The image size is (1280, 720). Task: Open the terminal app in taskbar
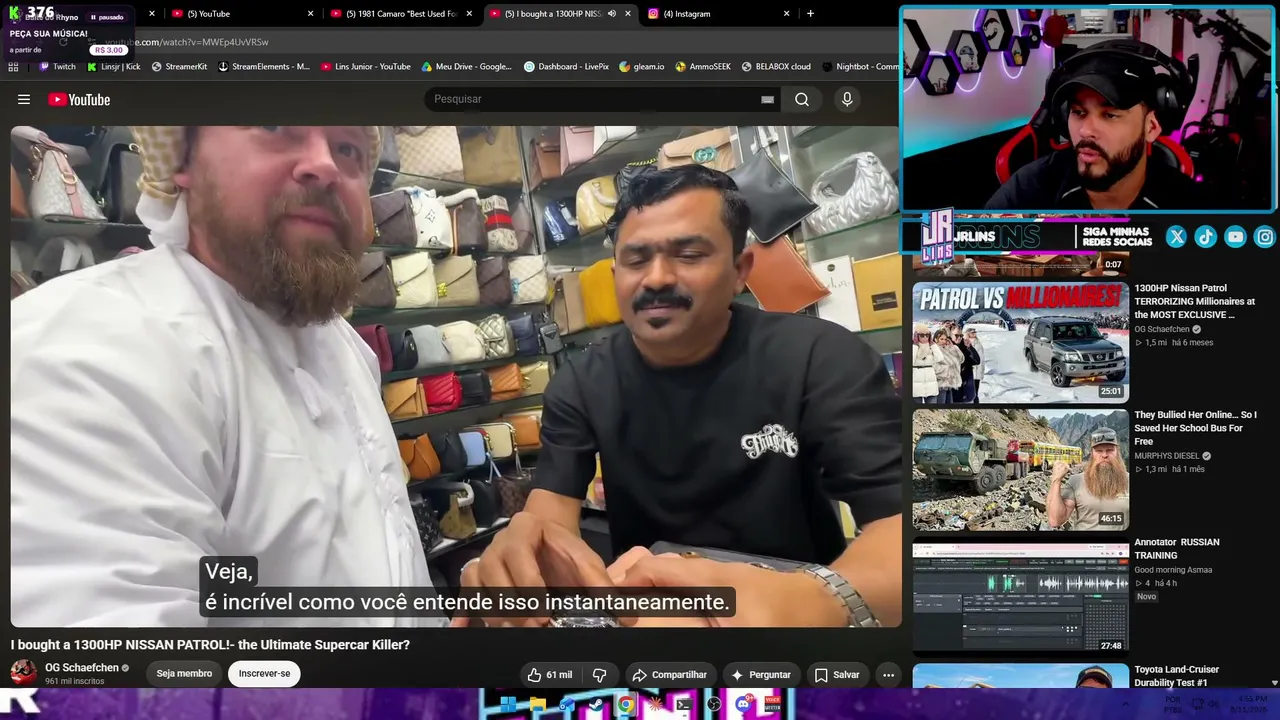coord(684,705)
